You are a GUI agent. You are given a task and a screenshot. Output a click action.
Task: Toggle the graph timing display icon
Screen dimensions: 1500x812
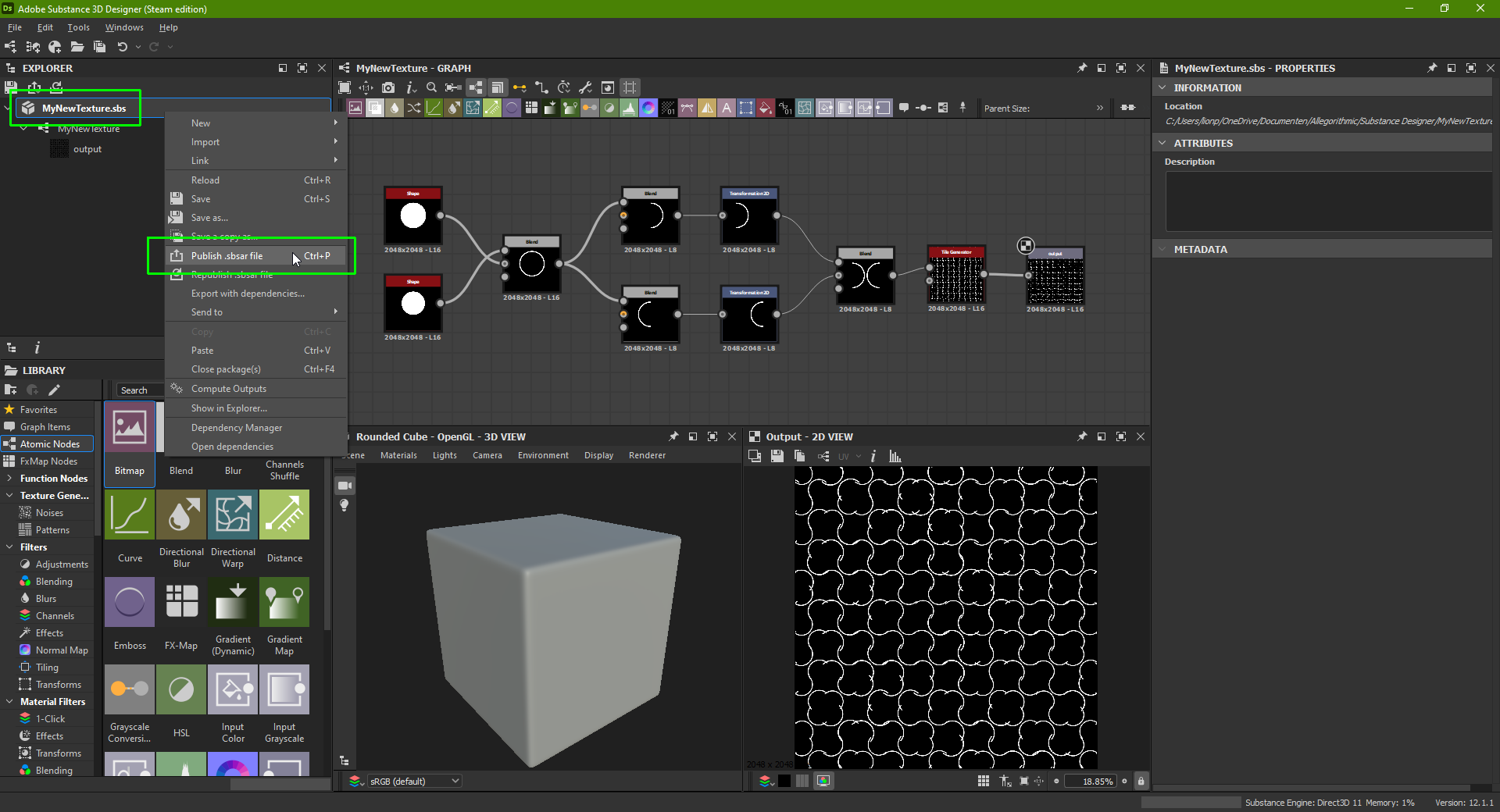564,87
